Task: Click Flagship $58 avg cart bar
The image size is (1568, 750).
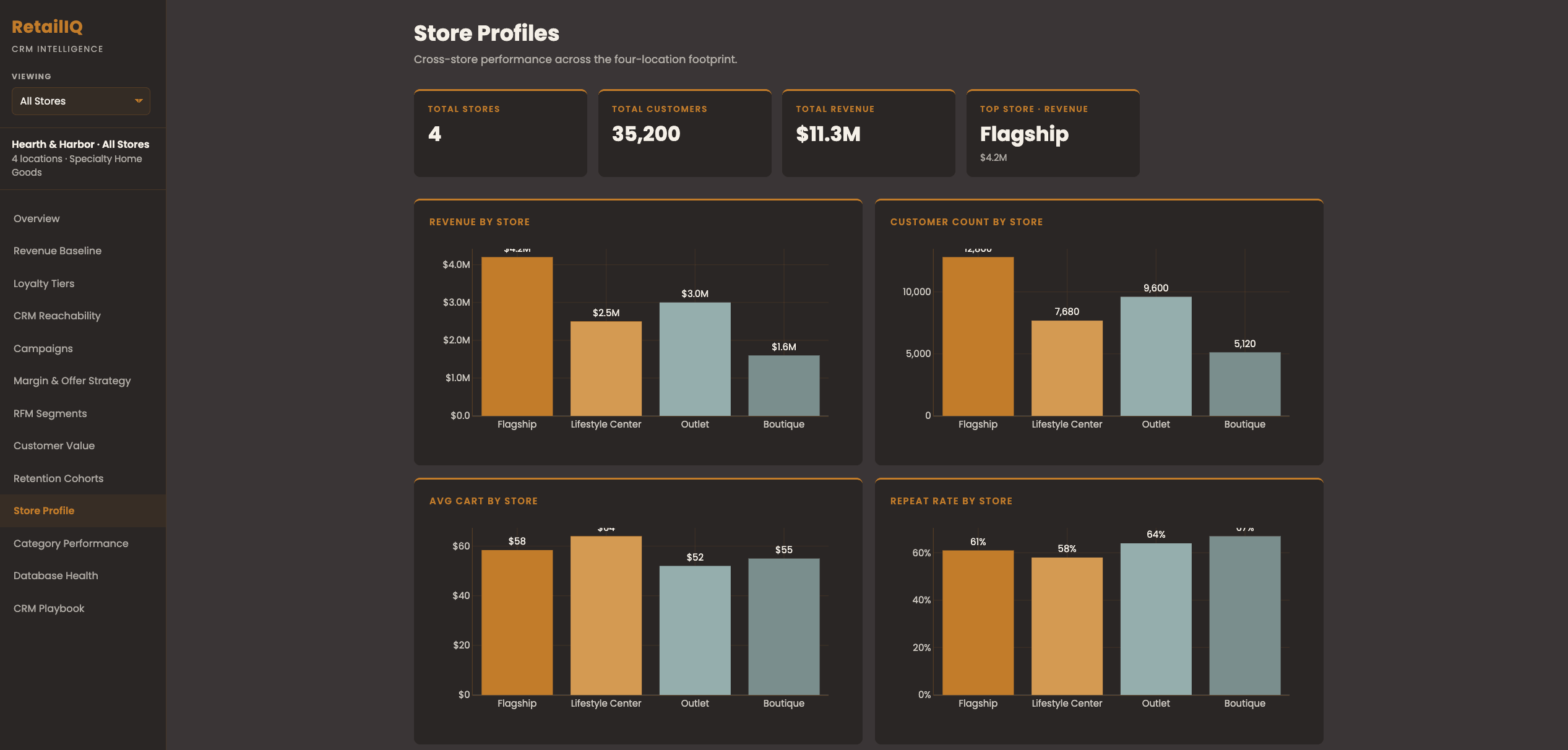Action: point(517,623)
